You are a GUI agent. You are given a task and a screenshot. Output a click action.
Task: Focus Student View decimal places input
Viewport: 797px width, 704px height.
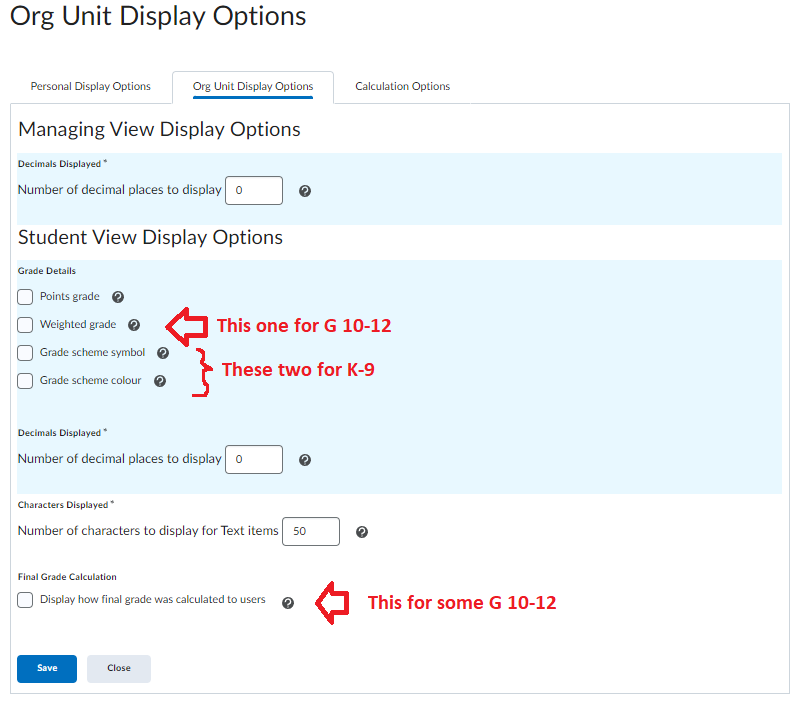[x=254, y=460]
